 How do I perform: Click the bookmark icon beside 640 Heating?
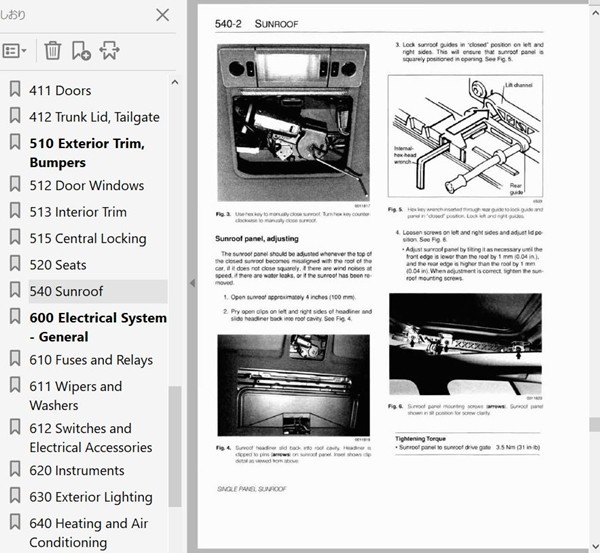tap(15, 521)
